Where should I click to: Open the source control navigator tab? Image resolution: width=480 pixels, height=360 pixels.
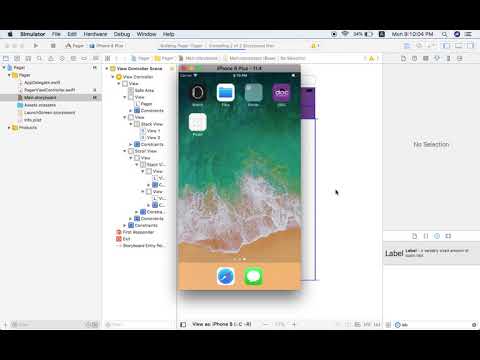click(17, 58)
